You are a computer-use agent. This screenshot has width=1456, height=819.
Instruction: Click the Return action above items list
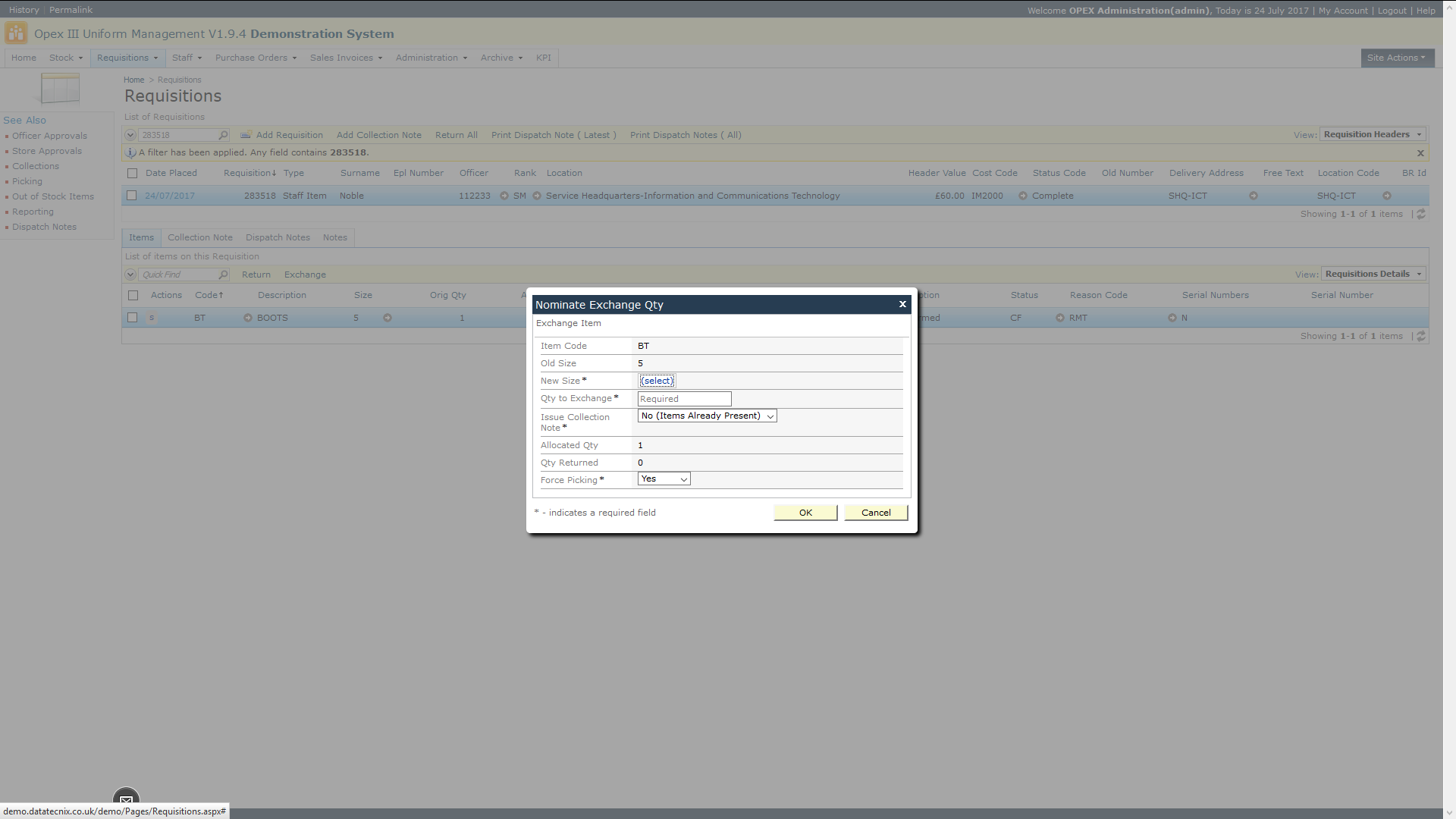pyautogui.click(x=256, y=275)
